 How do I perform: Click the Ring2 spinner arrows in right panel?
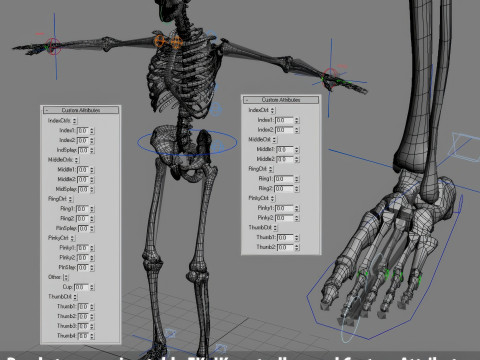297,189
